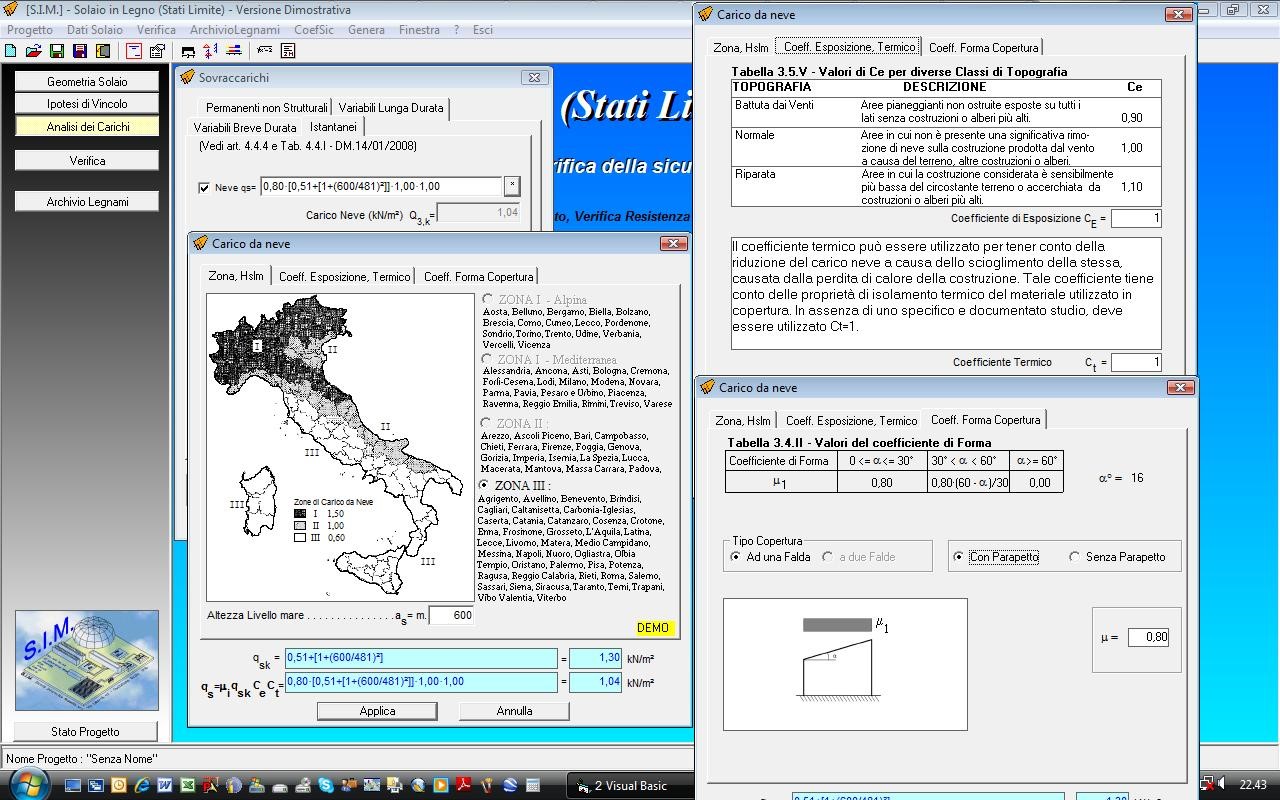Open the Variabili Lunga Durata tab
This screenshot has width=1280, height=800.
click(391, 108)
